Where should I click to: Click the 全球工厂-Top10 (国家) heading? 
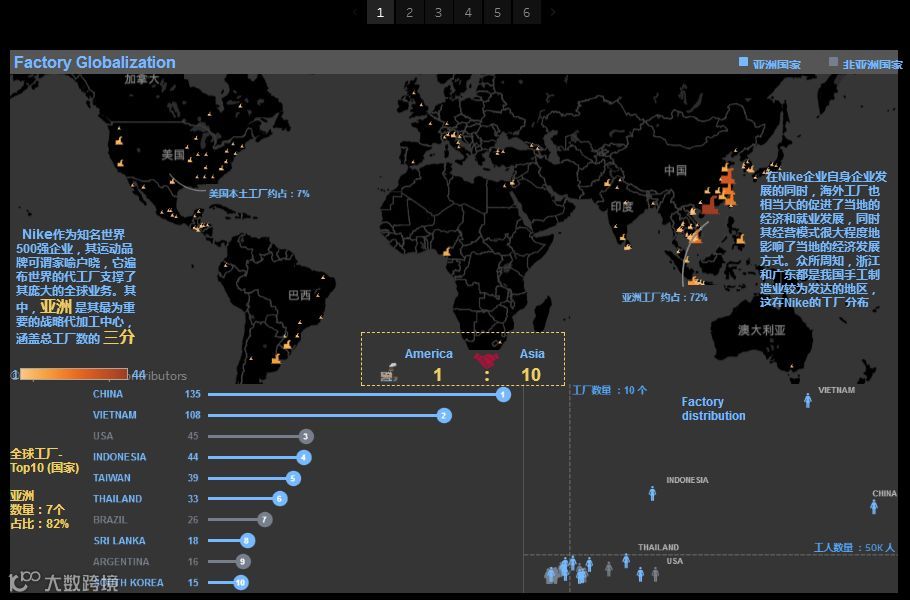click(45, 461)
